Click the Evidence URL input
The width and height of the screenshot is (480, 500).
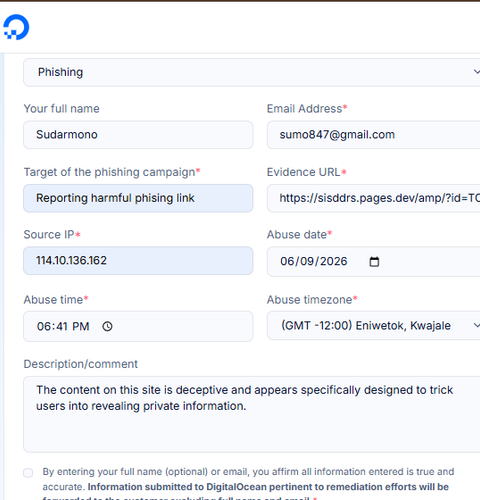pyautogui.click(x=373, y=198)
